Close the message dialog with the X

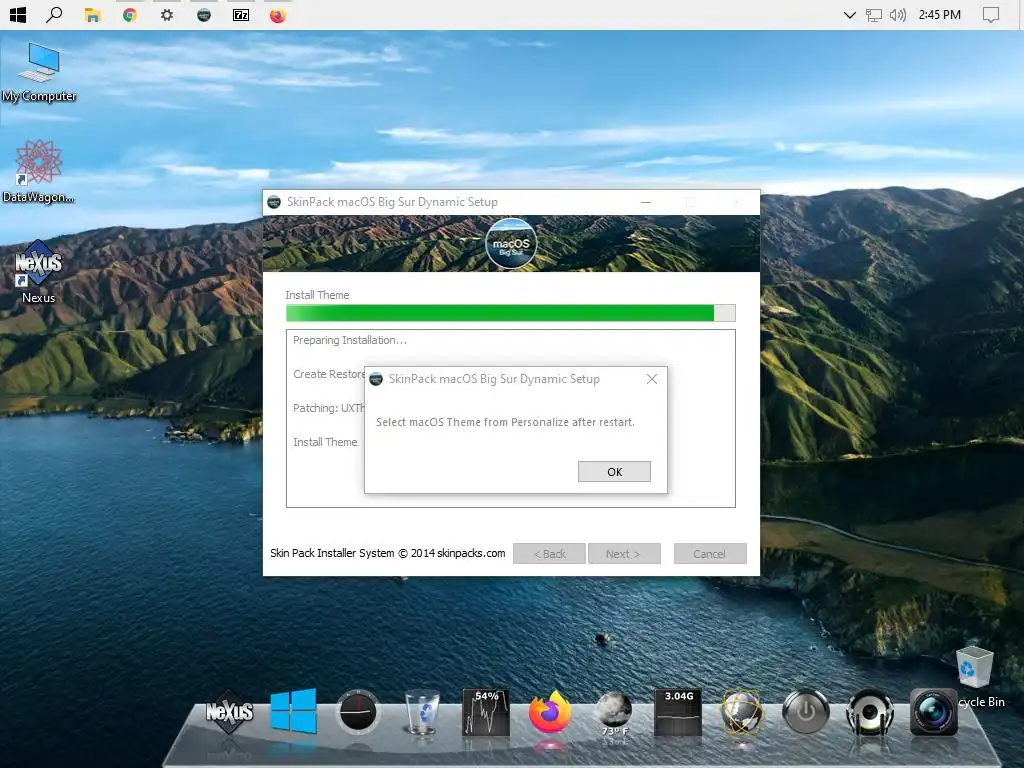(652, 379)
